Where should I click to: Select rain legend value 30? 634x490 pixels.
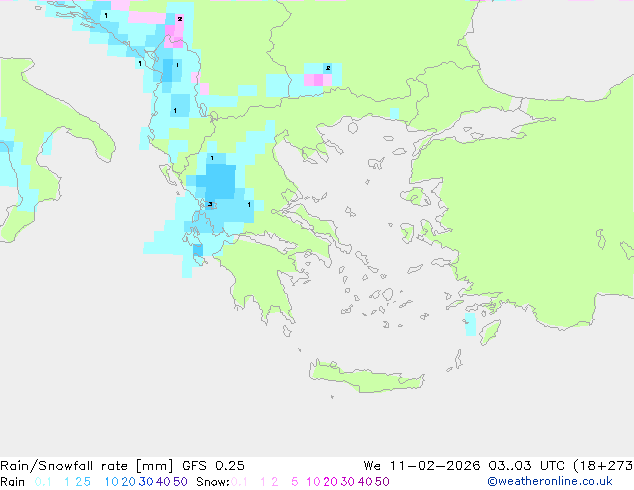coord(146,482)
